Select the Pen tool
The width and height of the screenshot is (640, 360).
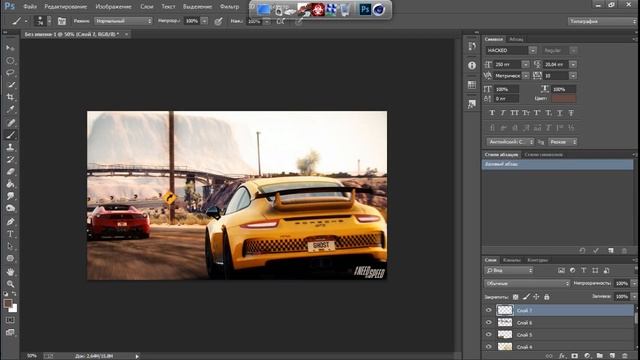(10, 222)
